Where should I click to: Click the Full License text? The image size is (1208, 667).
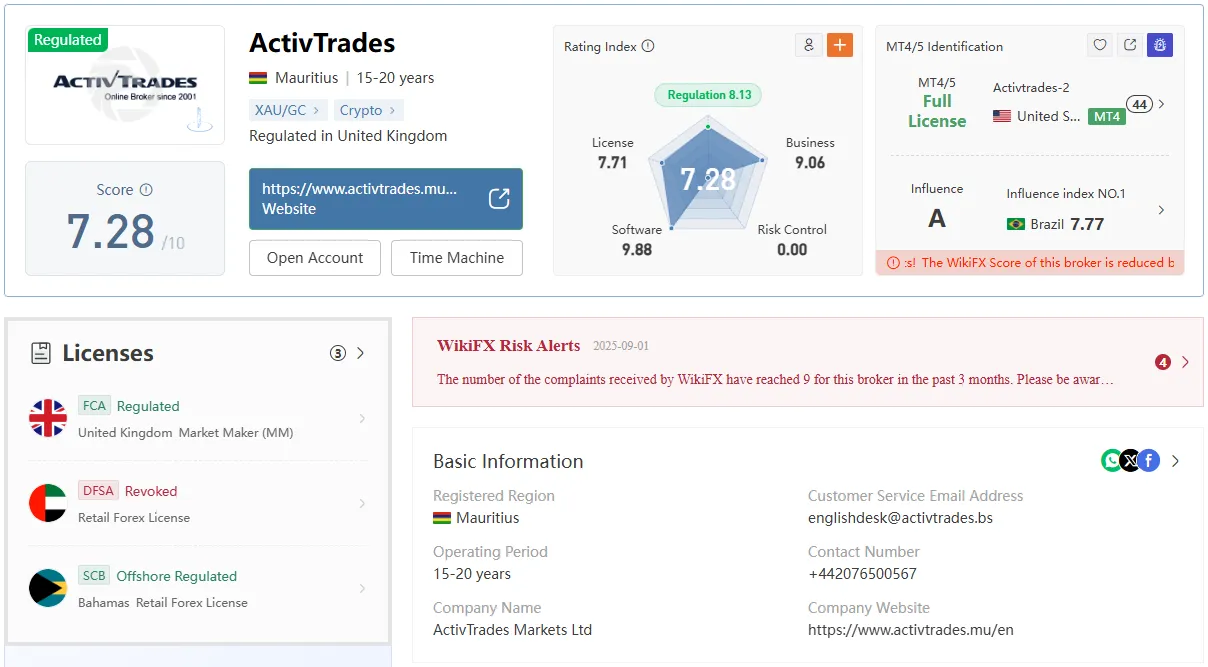937,111
